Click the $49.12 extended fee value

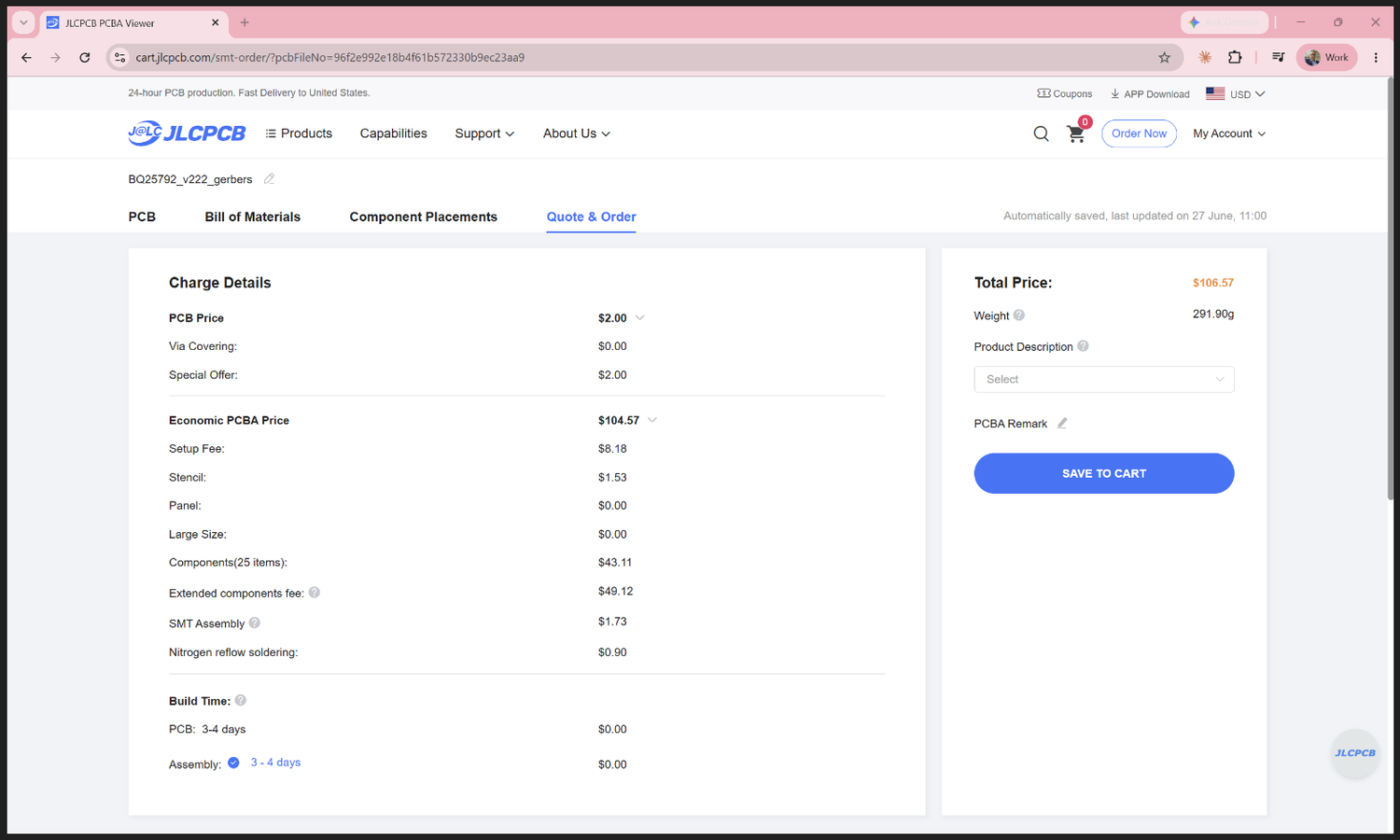click(x=616, y=592)
